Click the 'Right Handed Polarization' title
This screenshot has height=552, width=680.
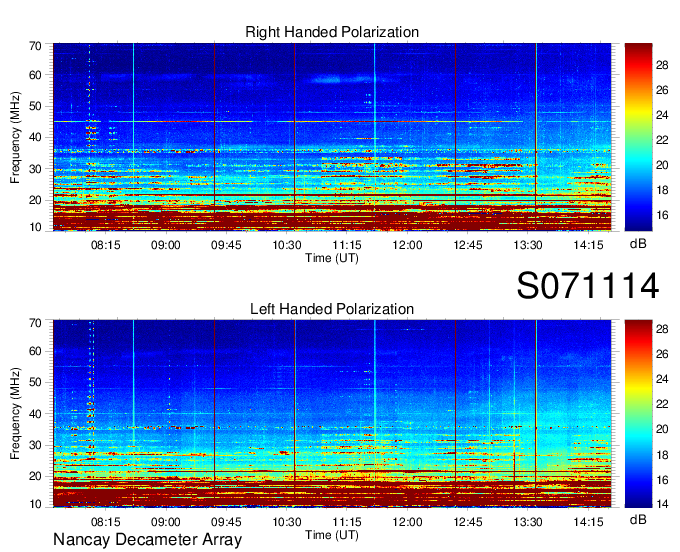point(332,32)
